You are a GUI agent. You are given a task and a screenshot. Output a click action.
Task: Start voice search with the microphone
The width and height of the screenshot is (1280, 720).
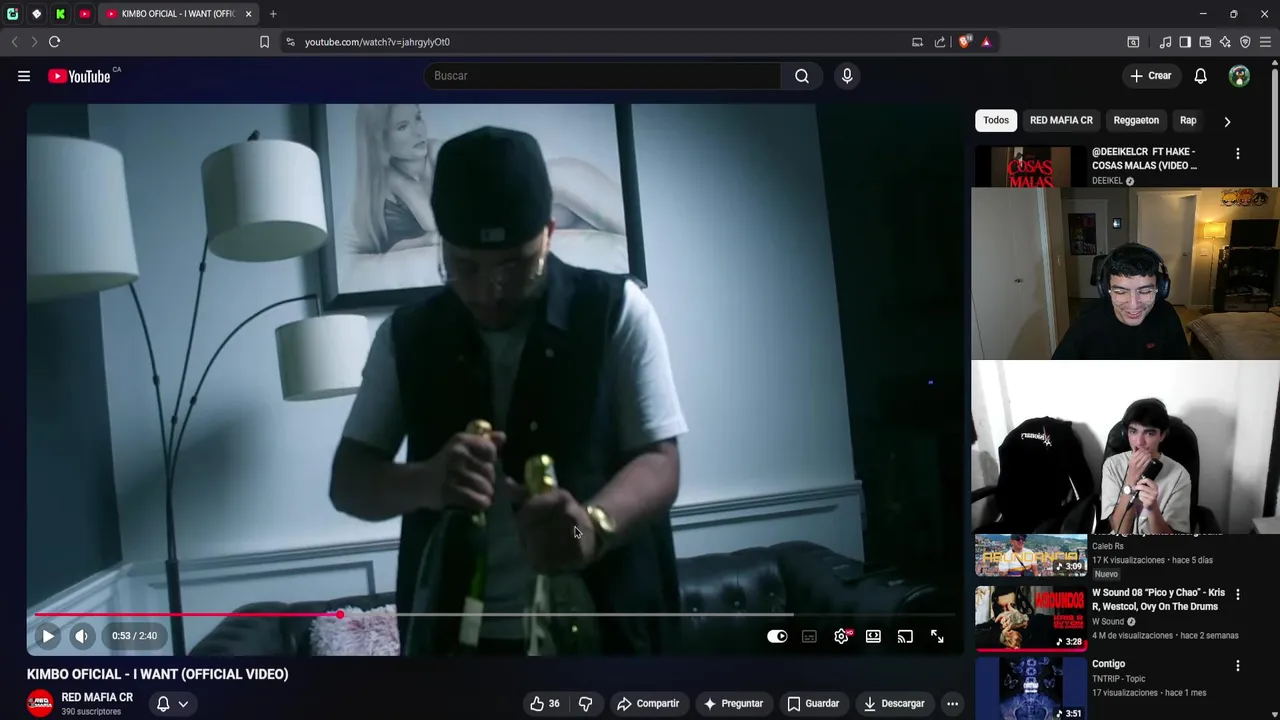coord(847,76)
